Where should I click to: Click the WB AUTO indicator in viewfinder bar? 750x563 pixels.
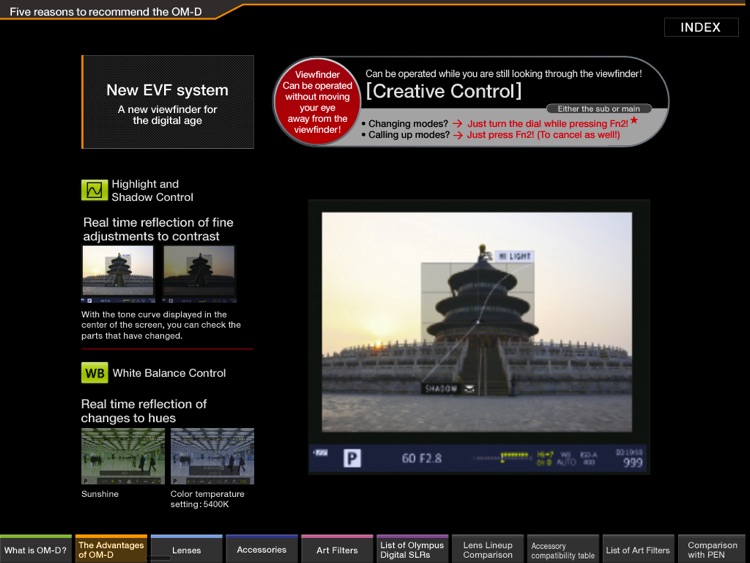(x=566, y=458)
